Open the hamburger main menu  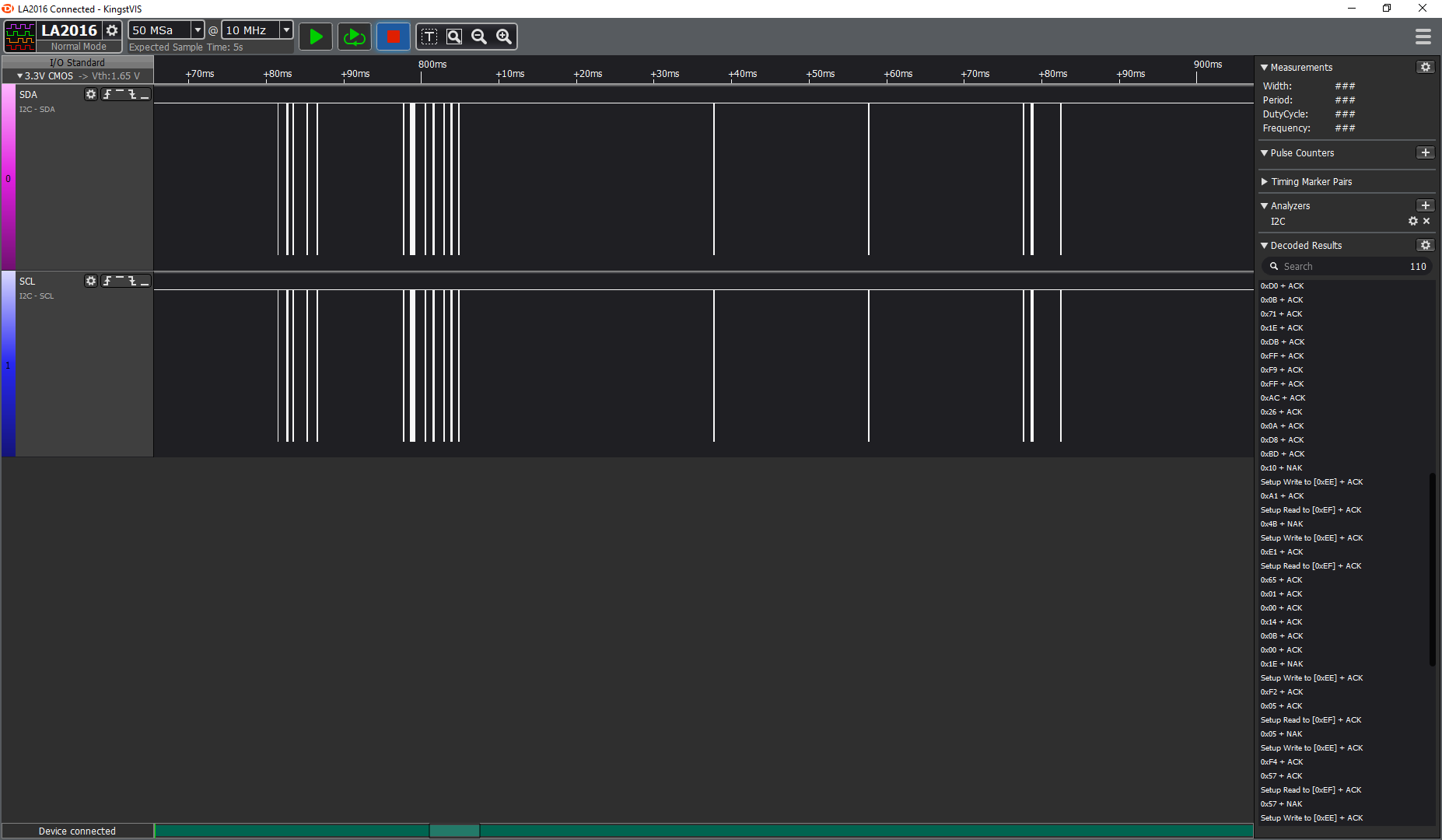[x=1423, y=37]
